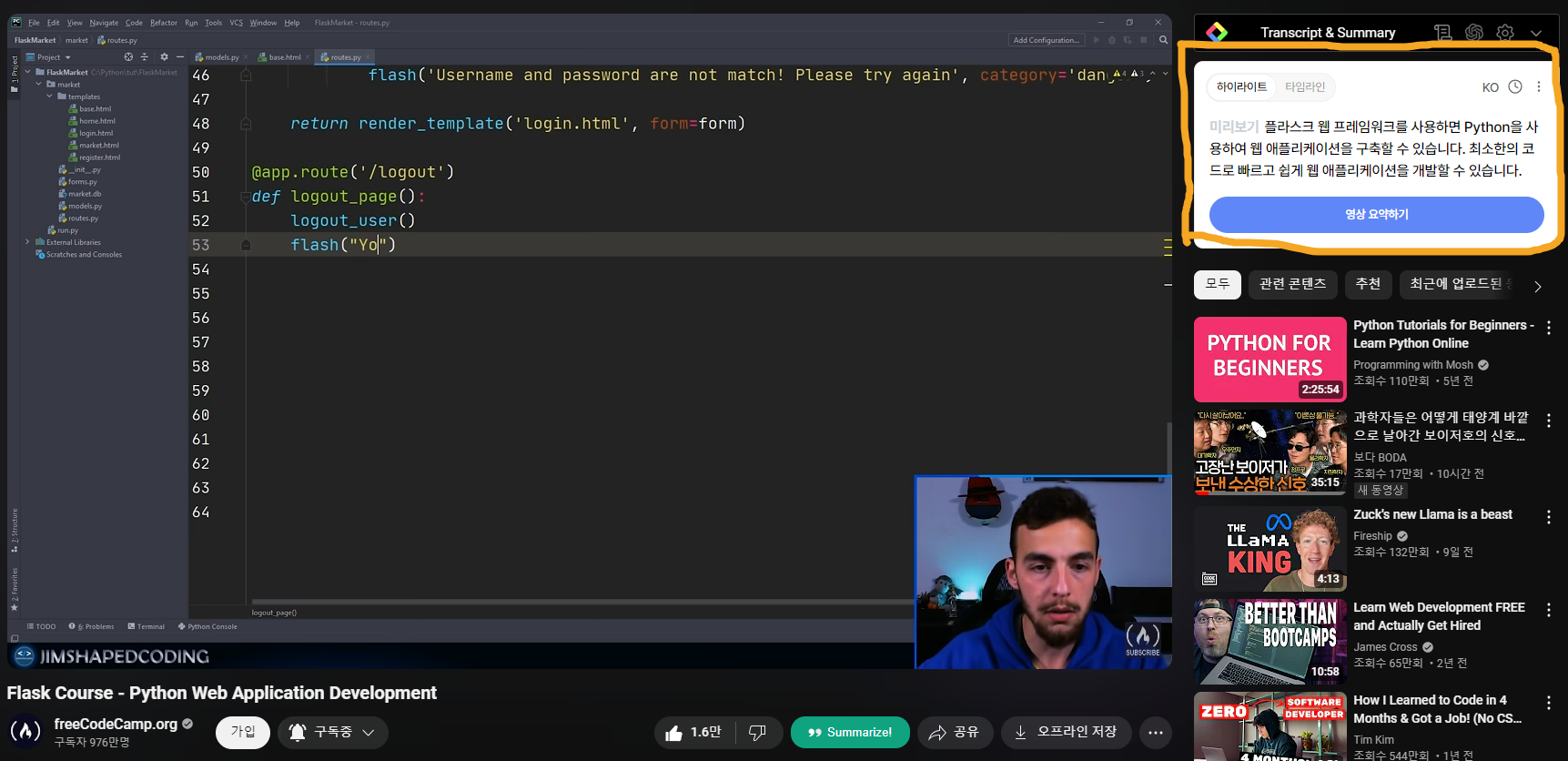Expand External Libraries in project tree

[x=27, y=242]
